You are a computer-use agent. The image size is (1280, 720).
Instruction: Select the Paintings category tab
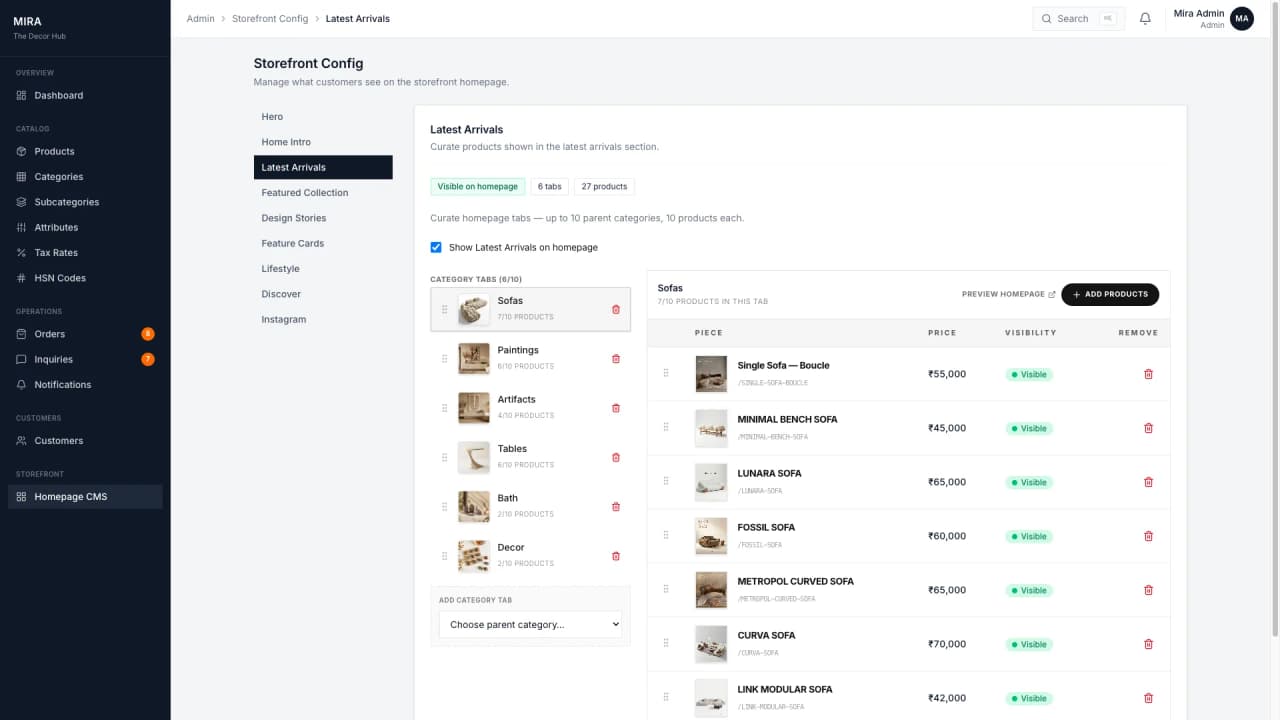tap(531, 358)
